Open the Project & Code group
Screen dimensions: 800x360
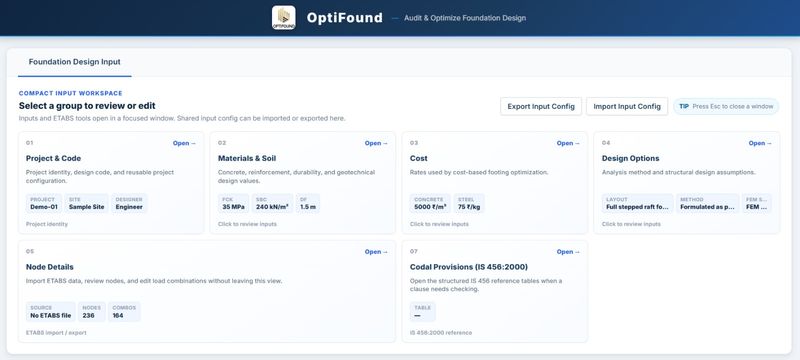click(x=184, y=143)
